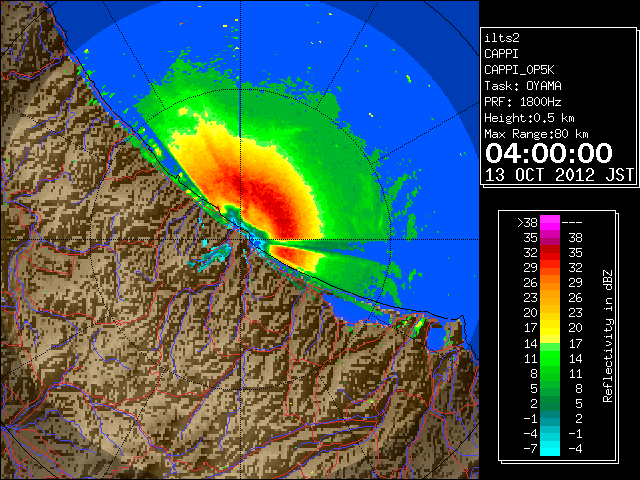Click the '---' legend label
This screenshot has height=480, width=640.
(572, 223)
